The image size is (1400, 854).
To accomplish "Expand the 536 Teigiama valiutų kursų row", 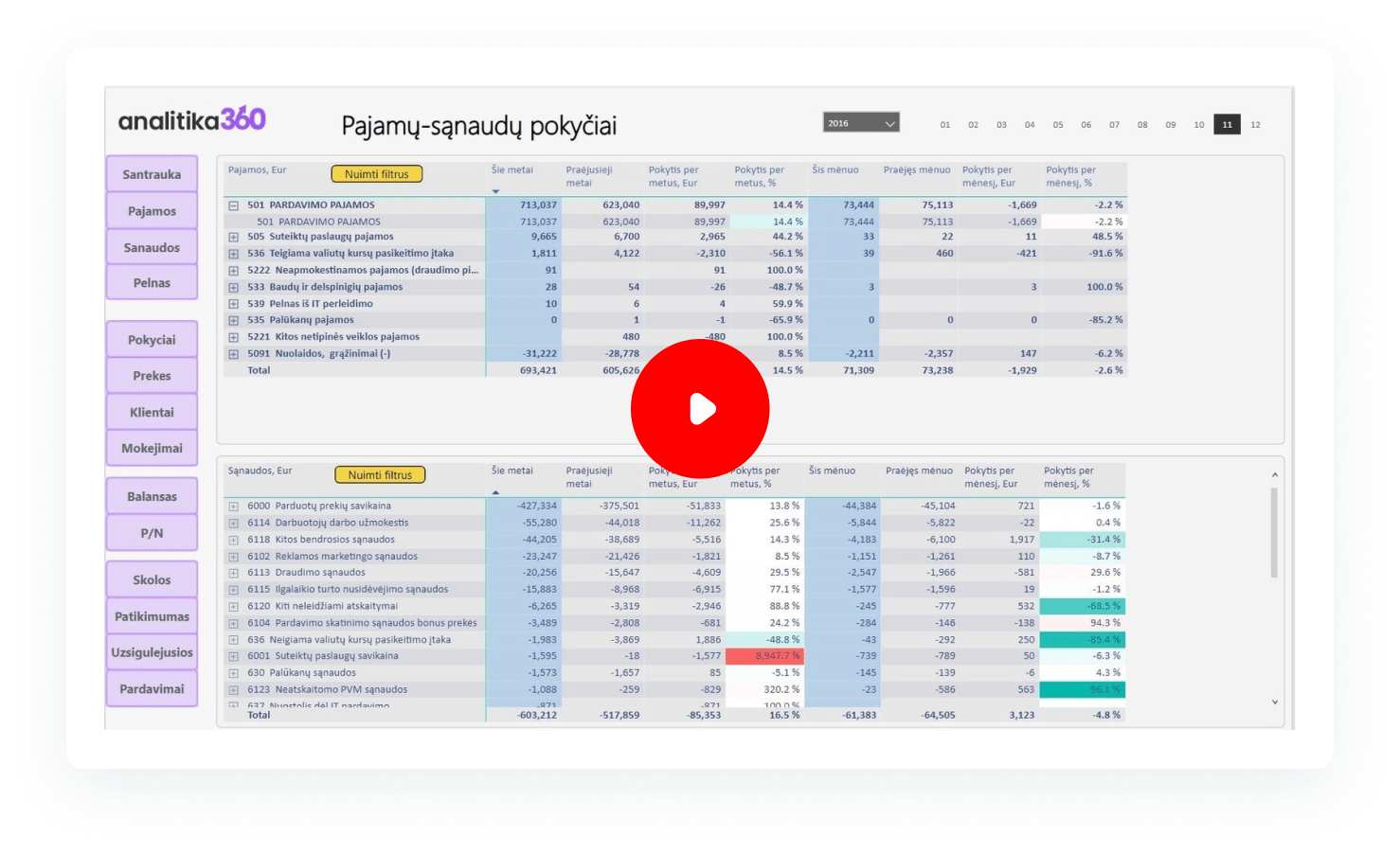I will [x=233, y=254].
